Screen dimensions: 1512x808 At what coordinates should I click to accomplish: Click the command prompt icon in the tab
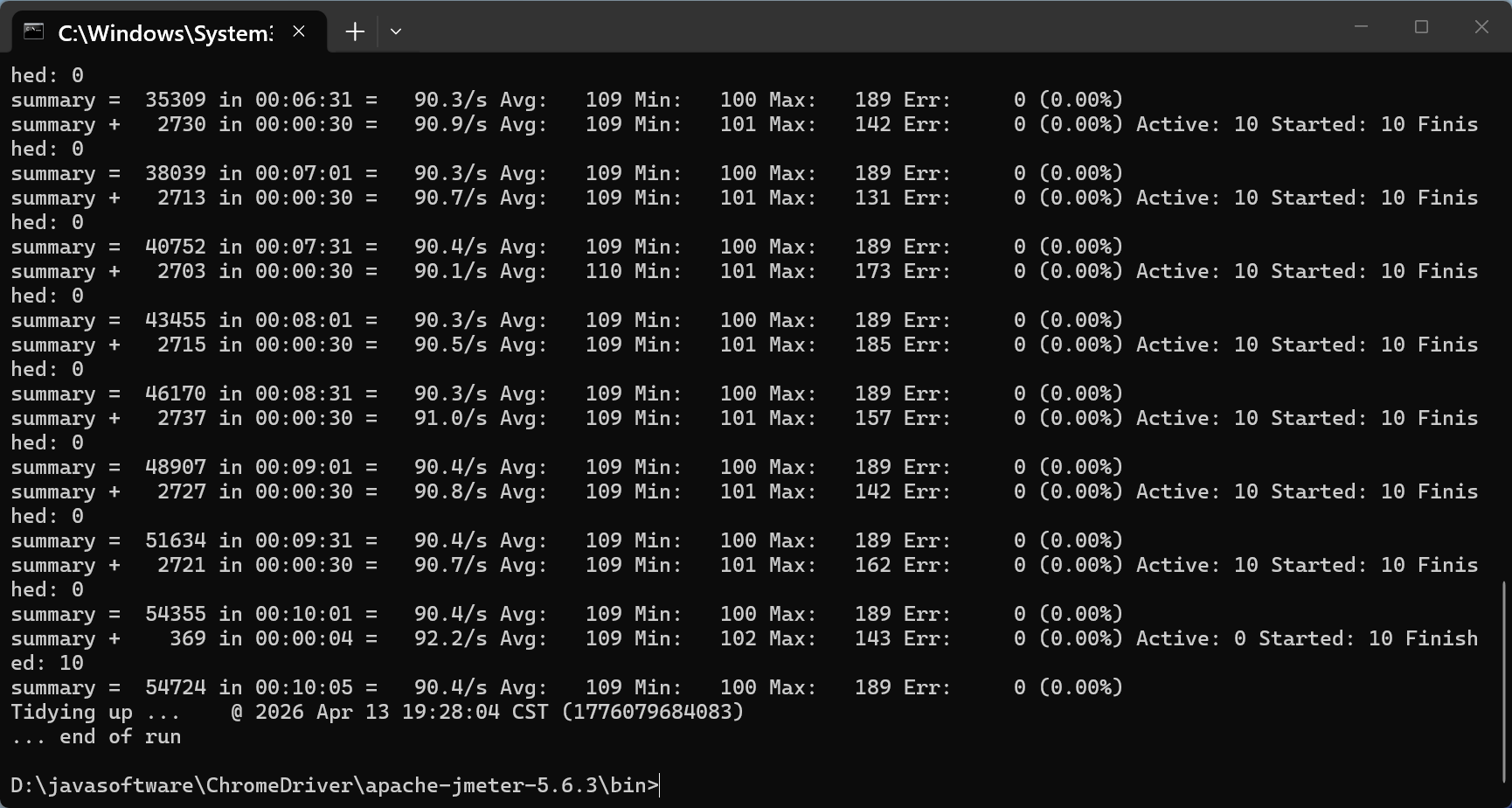34,31
